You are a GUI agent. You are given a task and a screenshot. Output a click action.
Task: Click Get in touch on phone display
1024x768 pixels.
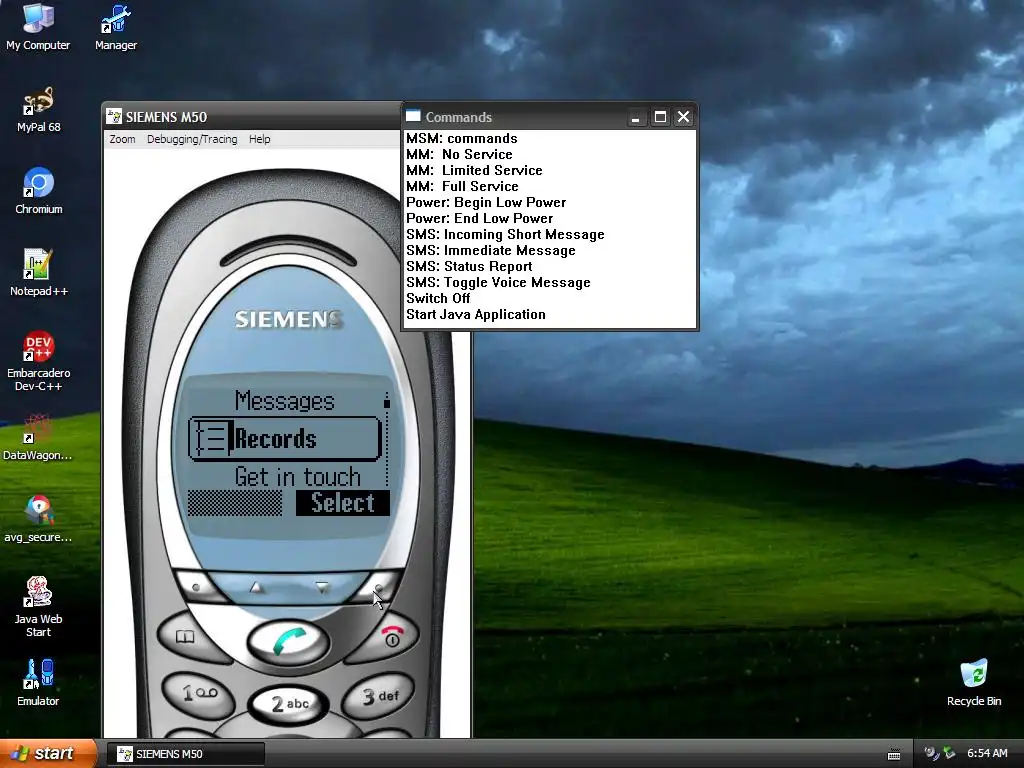click(298, 477)
